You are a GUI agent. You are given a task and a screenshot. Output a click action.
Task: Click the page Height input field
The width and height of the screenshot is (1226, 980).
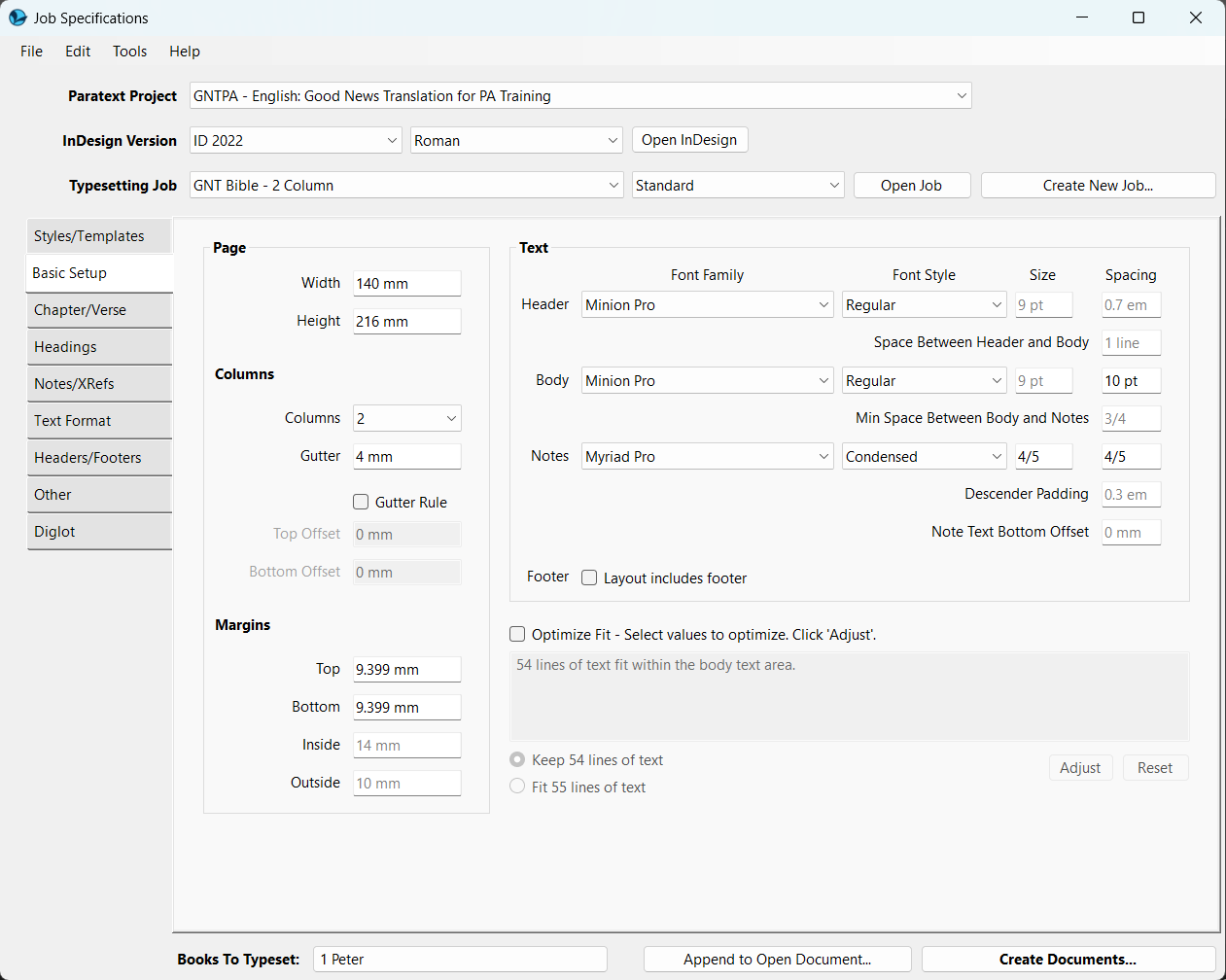point(406,321)
